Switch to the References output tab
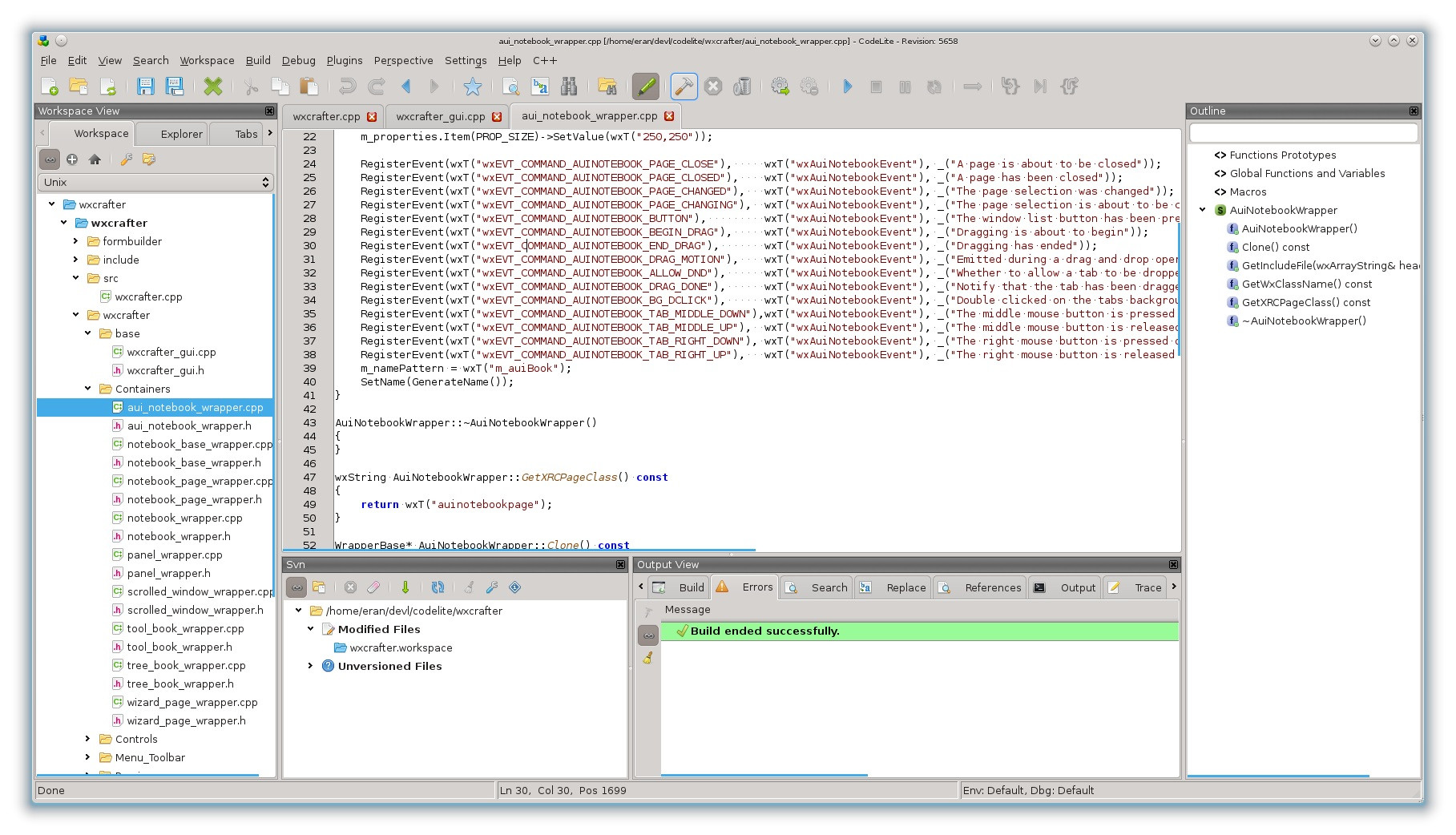The width and height of the screenshot is (1456, 835). 982,587
